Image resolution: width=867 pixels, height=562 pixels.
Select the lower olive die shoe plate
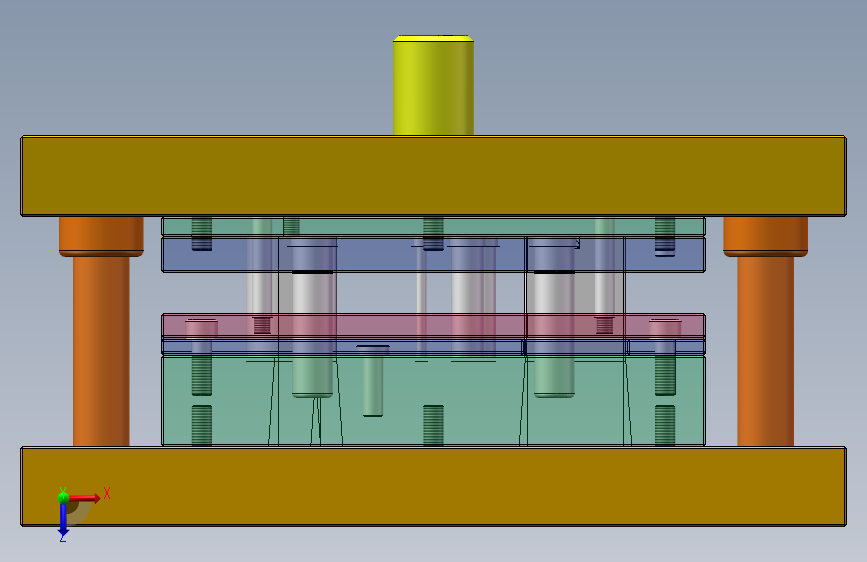(433, 486)
